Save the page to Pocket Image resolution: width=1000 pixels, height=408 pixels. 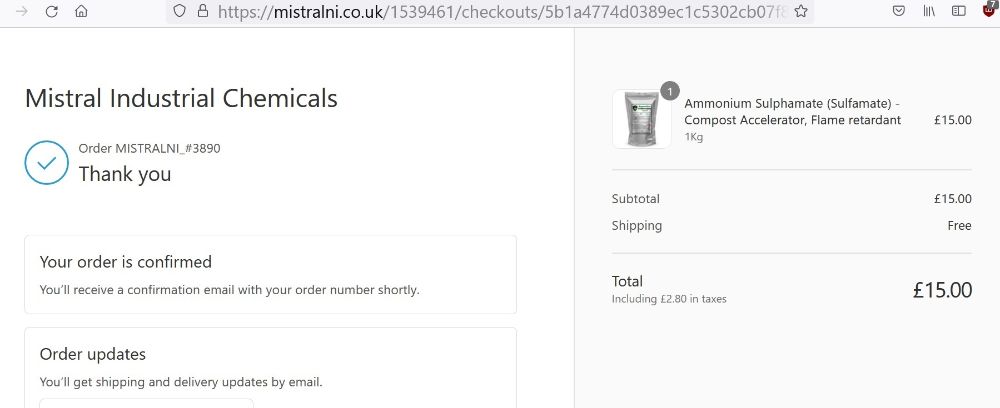click(x=899, y=11)
